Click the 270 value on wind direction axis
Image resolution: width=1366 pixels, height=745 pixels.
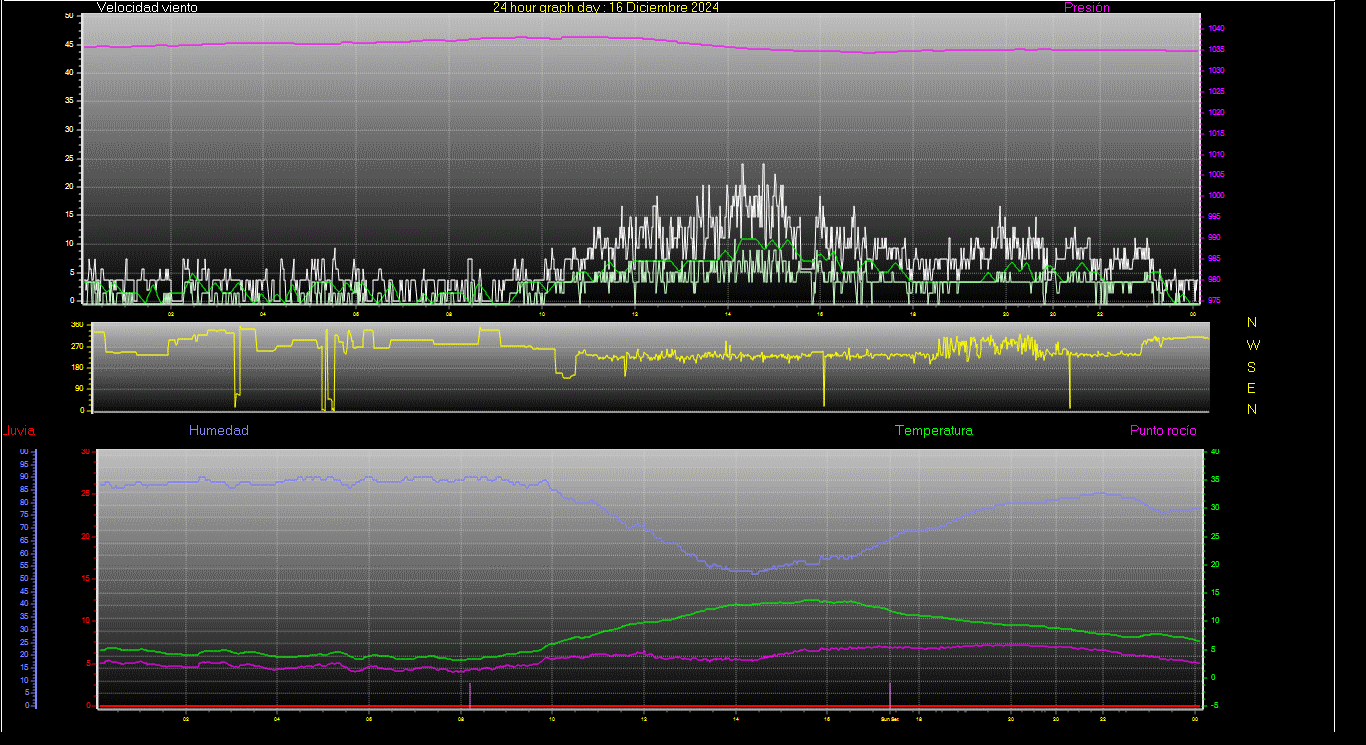[x=78, y=346]
